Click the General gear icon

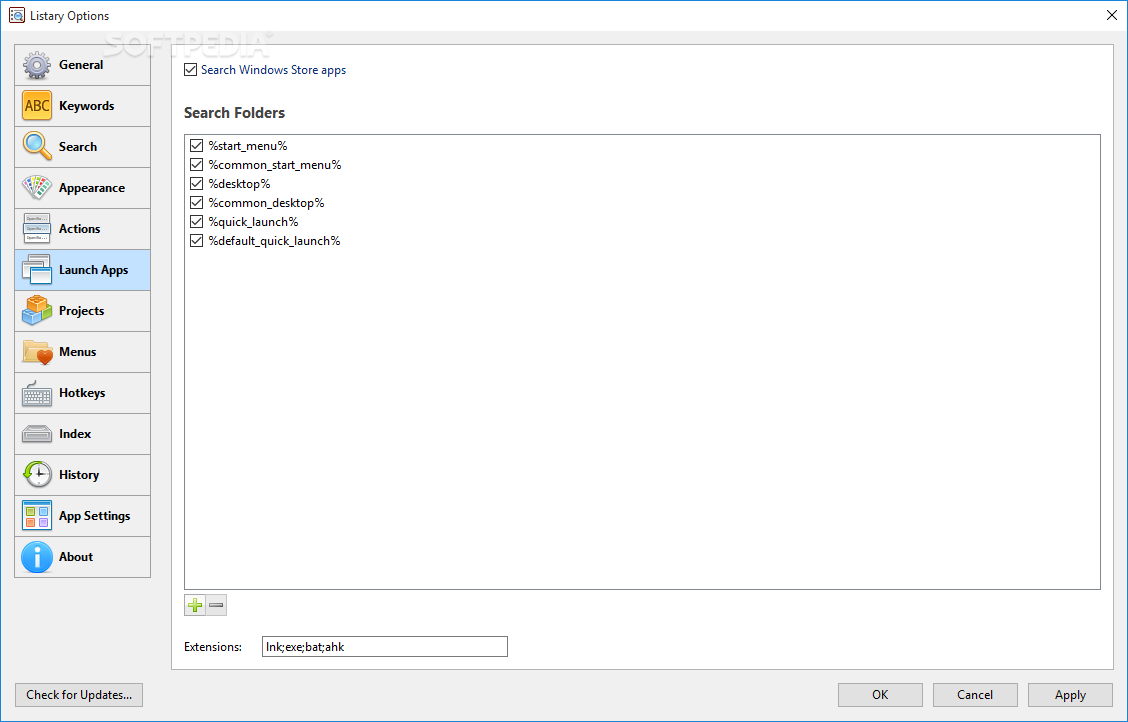tap(37, 65)
